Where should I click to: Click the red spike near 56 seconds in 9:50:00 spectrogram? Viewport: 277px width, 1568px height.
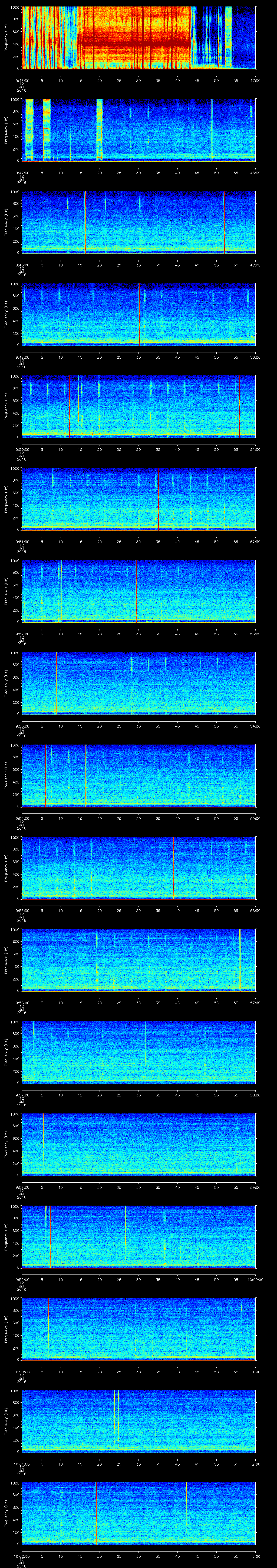pos(239,407)
